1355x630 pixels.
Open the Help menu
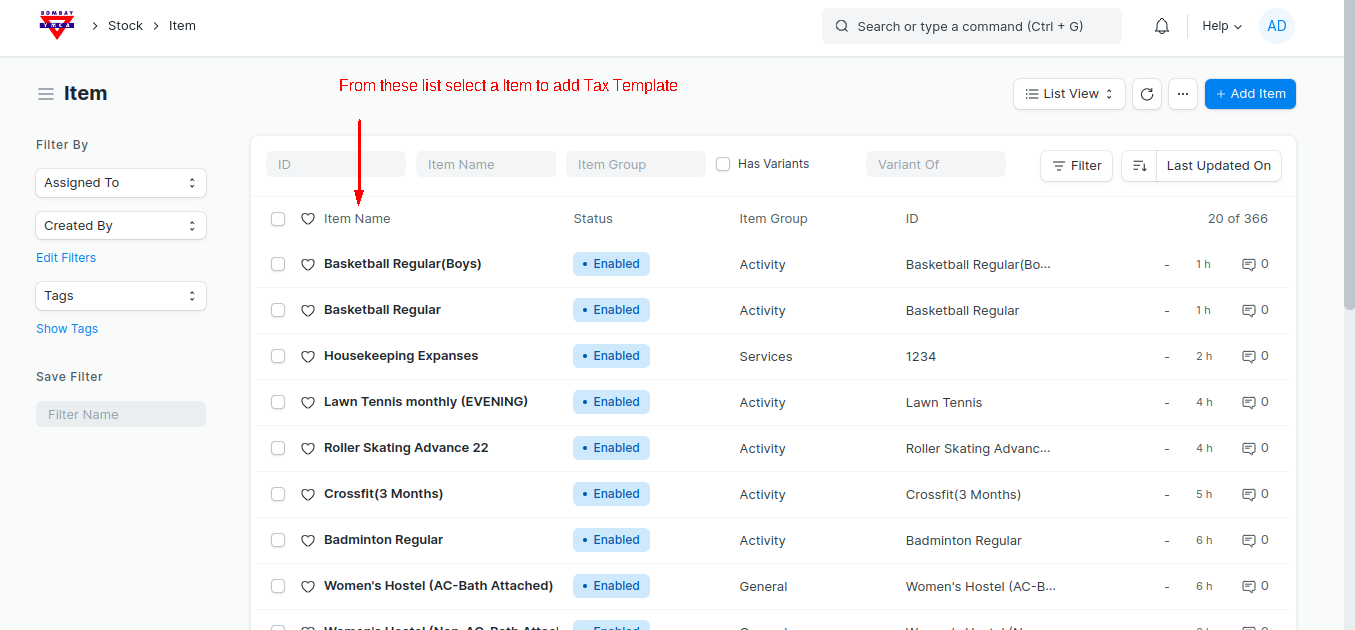[1221, 26]
